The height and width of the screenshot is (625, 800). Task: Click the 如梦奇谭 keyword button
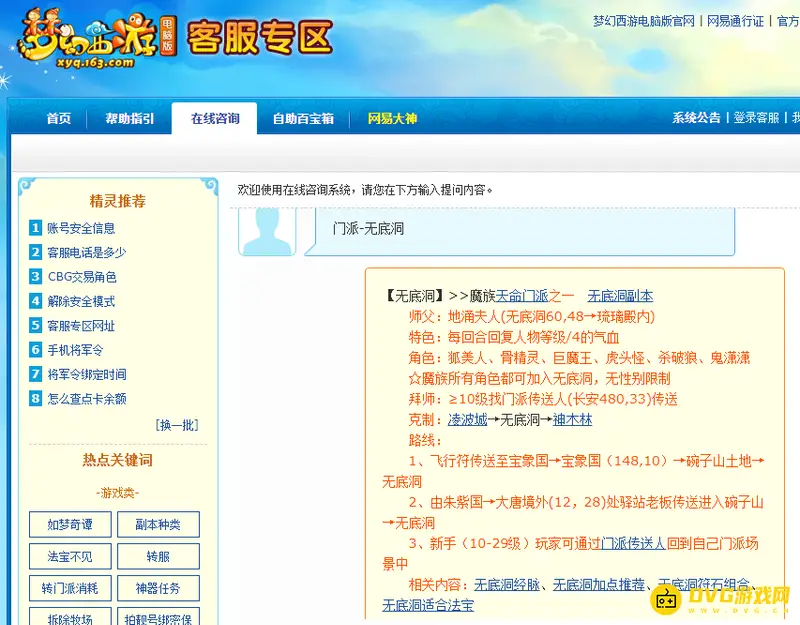(70, 524)
